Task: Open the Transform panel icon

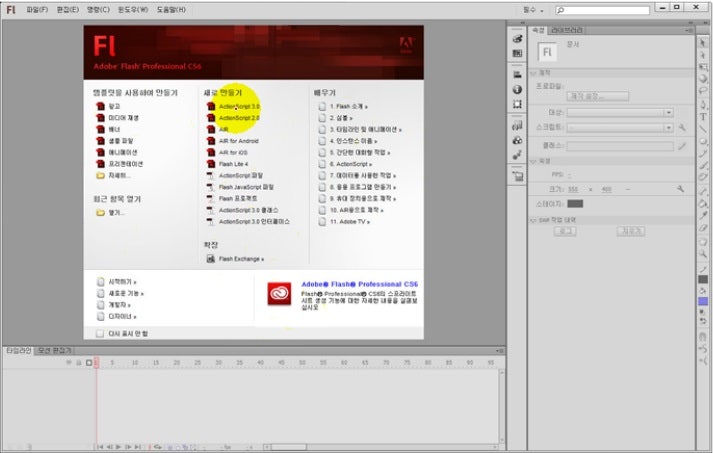Action: [517, 104]
